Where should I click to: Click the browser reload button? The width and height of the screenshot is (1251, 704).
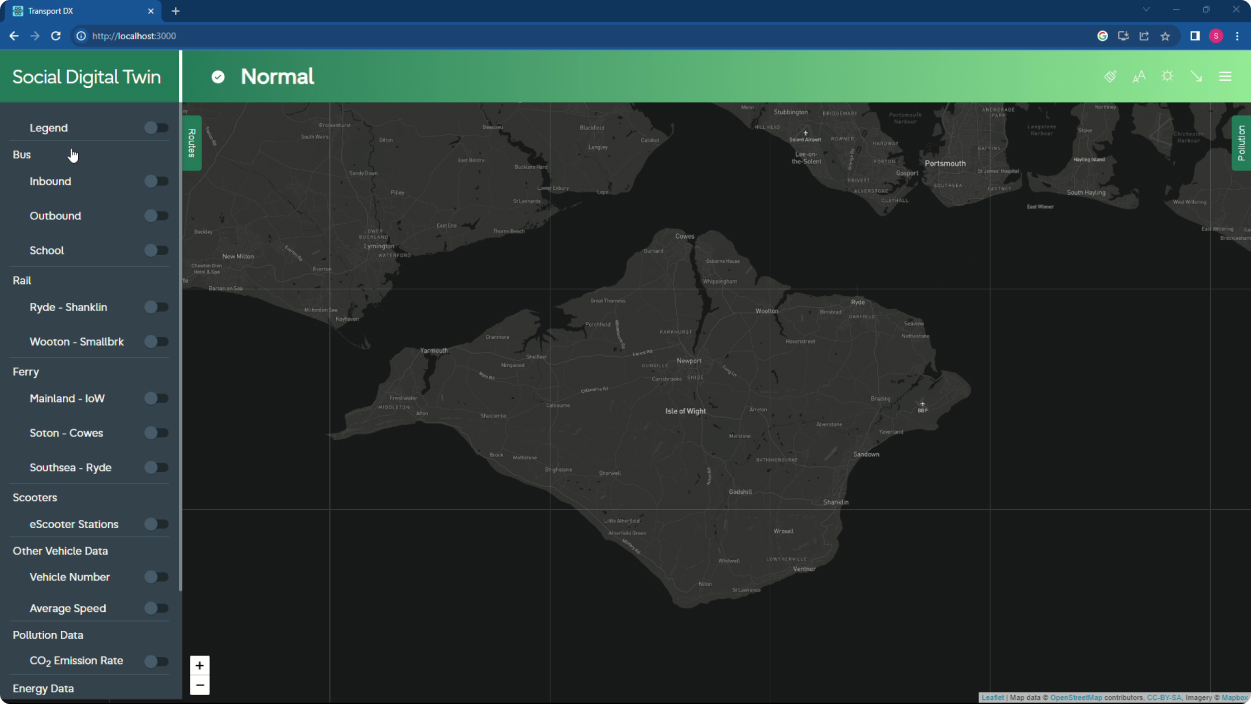tap(56, 36)
